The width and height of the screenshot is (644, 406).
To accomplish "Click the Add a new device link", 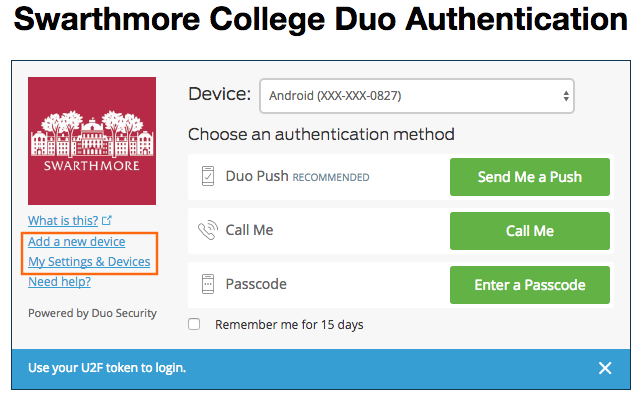I will point(76,242).
